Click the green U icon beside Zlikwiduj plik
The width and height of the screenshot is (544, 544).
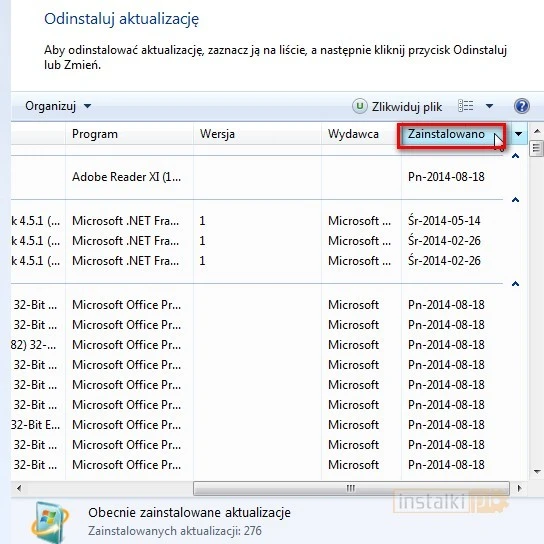(360, 106)
